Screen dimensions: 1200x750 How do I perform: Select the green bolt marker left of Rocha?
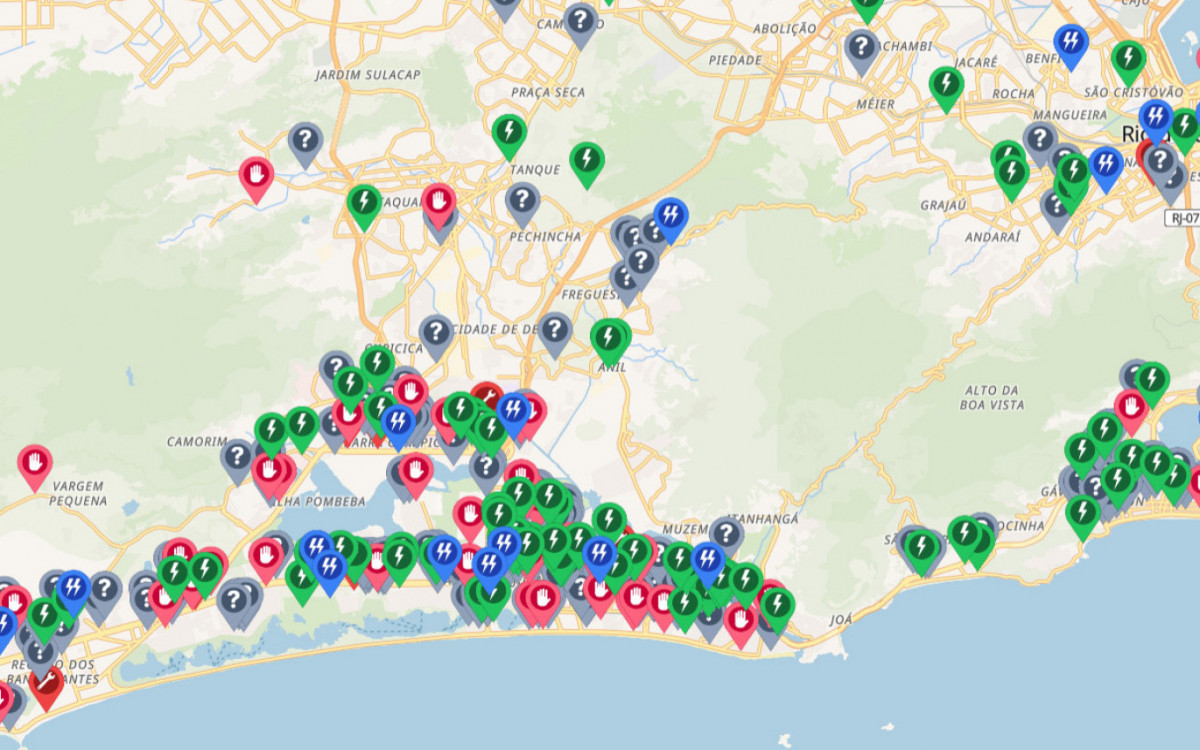[946, 85]
